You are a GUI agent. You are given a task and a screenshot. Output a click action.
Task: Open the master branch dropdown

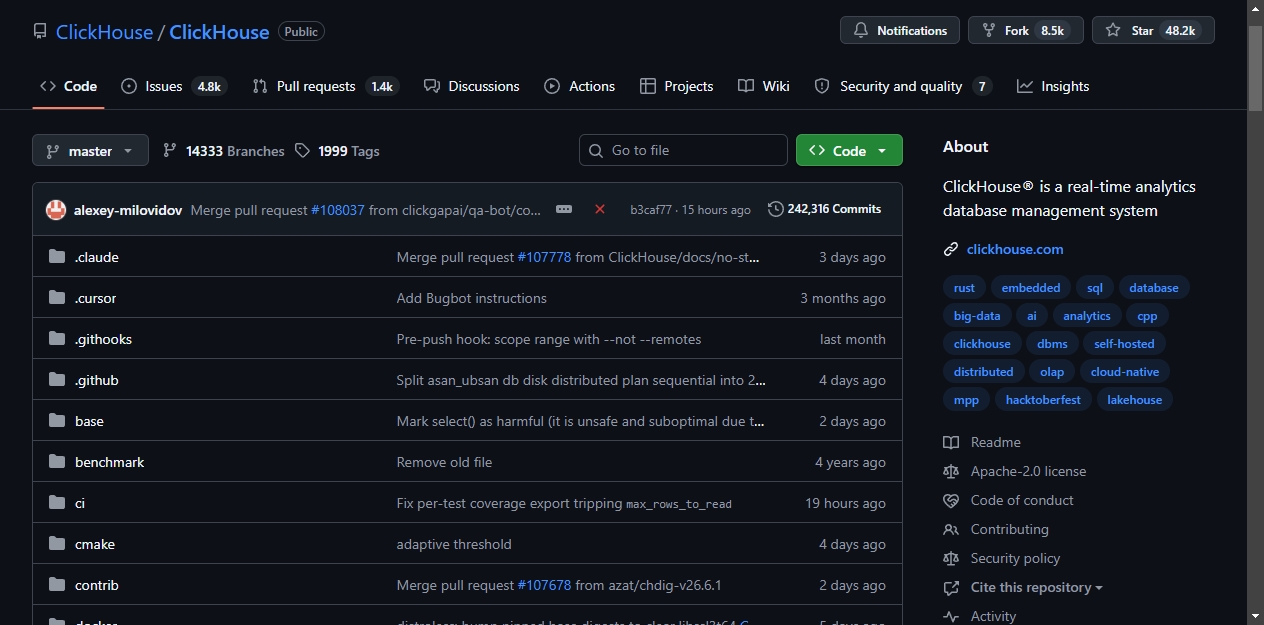[90, 150]
